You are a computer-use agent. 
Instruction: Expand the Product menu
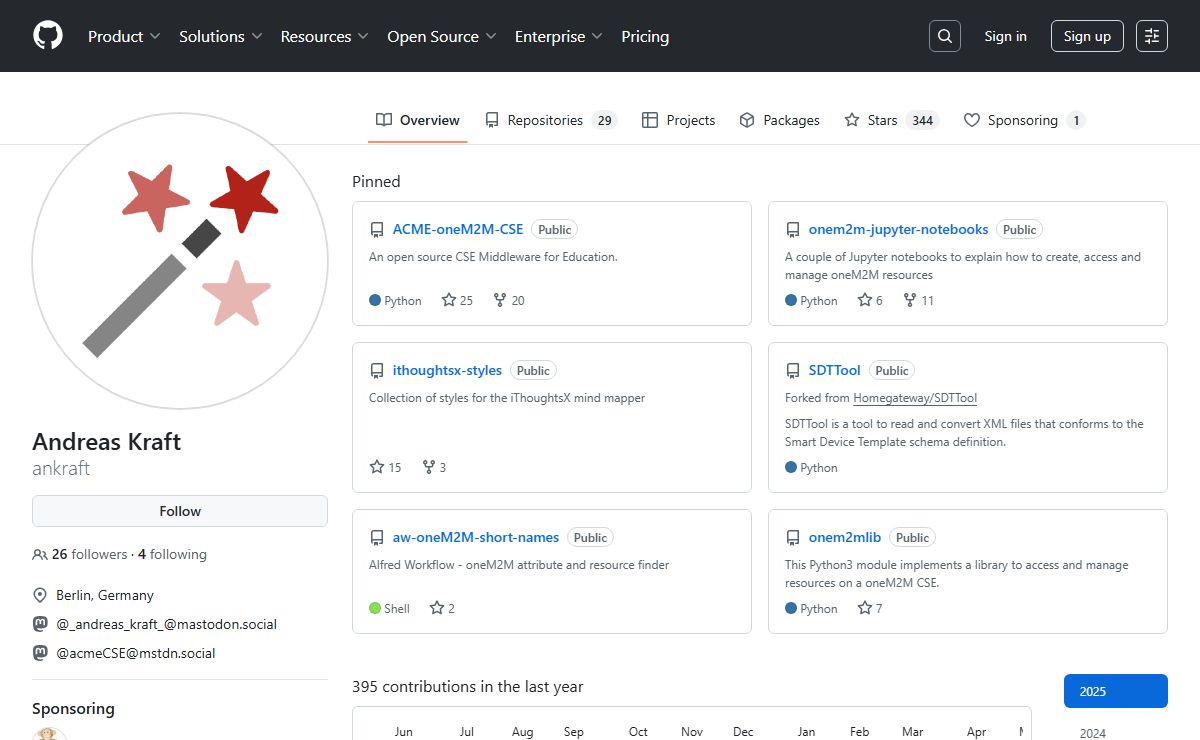pos(124,36)
